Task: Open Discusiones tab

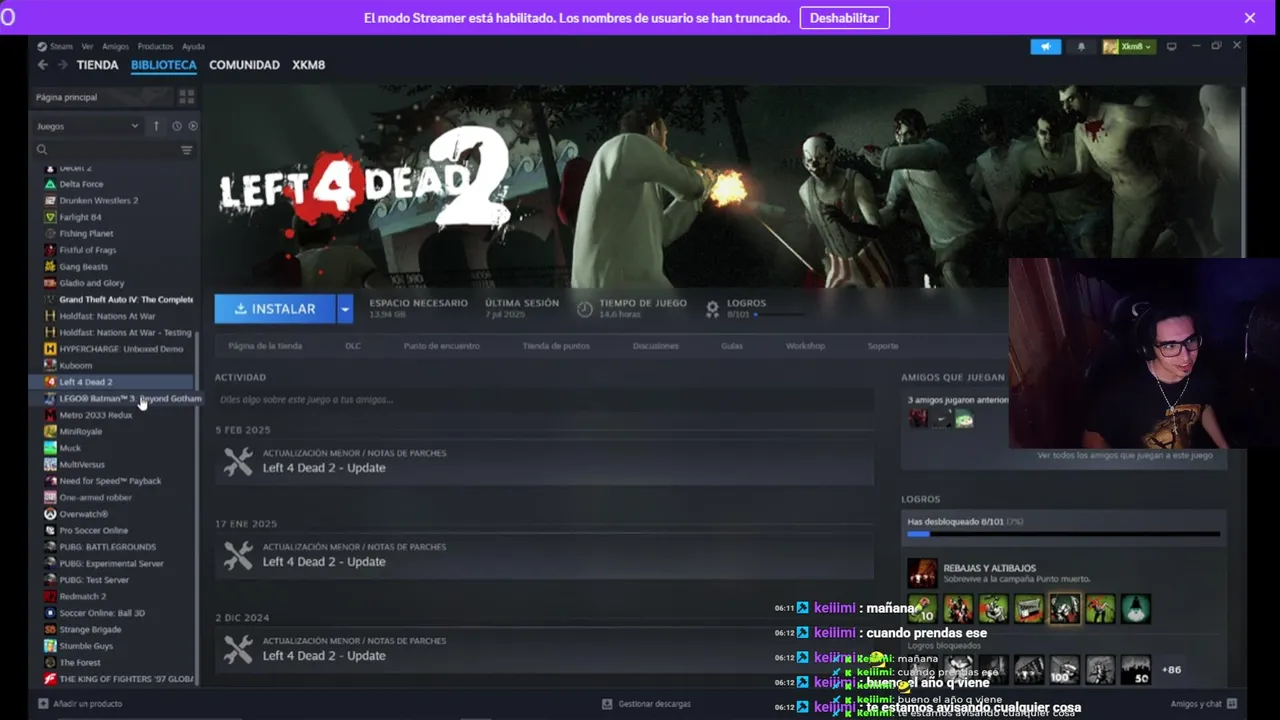Action: [x=655, y=346]
